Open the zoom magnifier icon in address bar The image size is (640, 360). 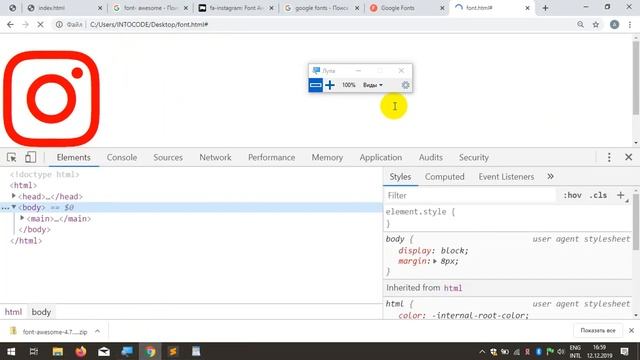tap(580, 24)
